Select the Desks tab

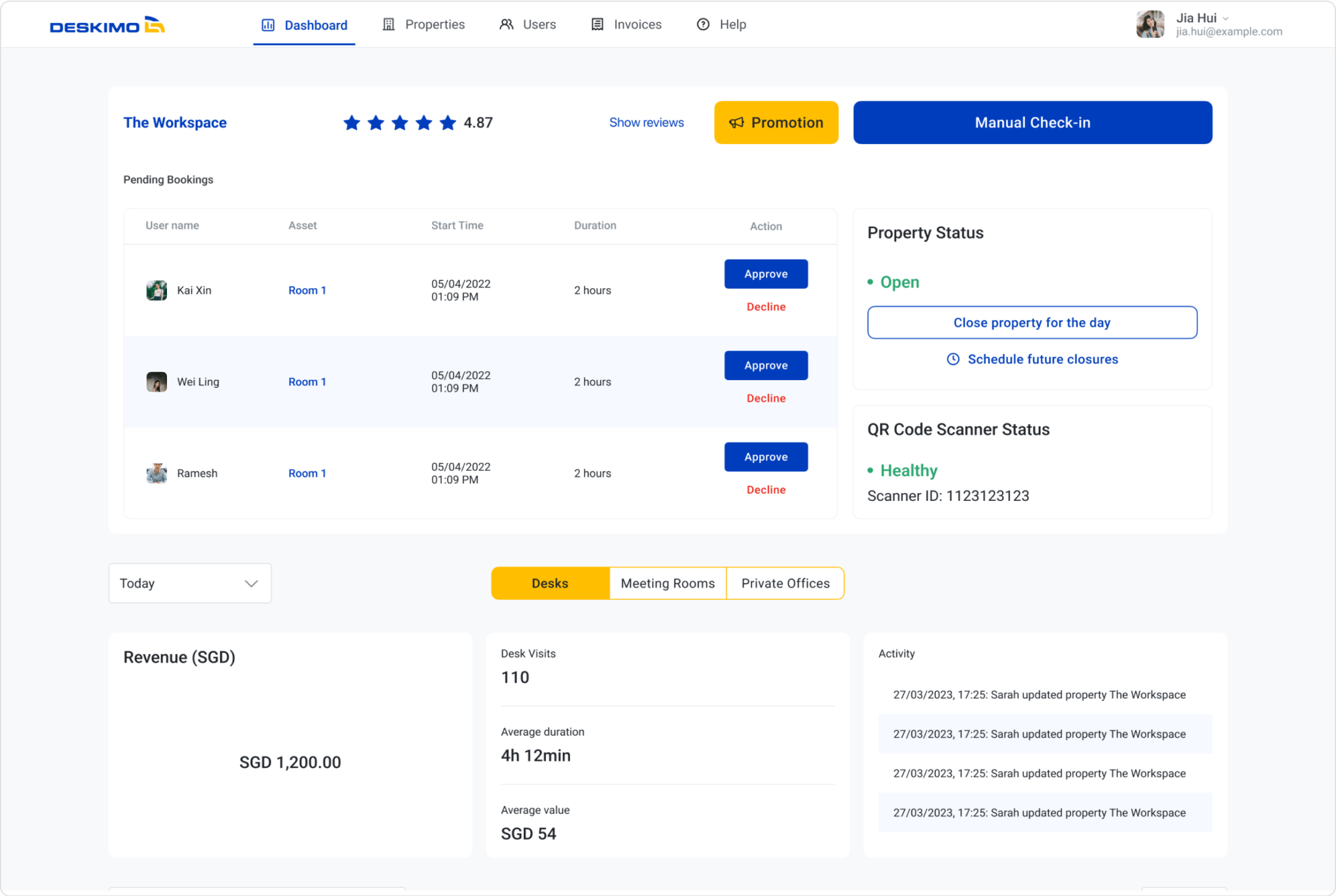pos(550,583)
